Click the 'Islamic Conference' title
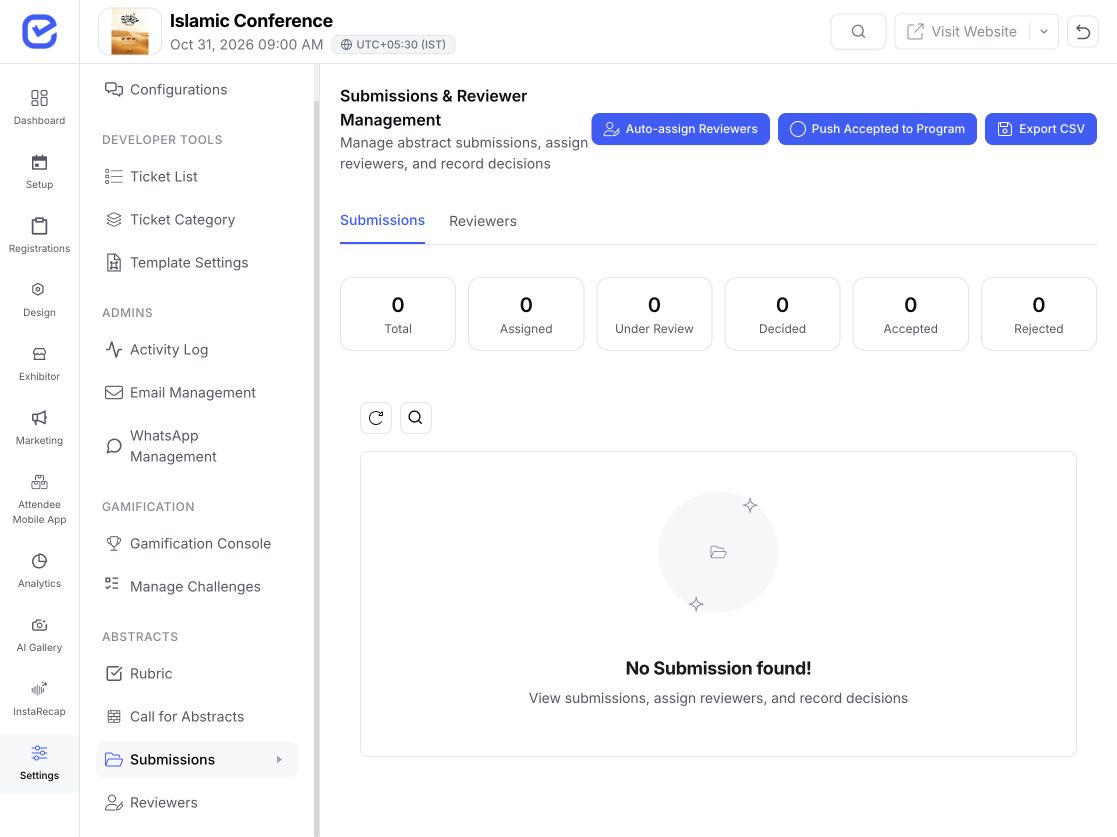The width and height of the screenshot is (1117, 837). (x=251, y=21)
